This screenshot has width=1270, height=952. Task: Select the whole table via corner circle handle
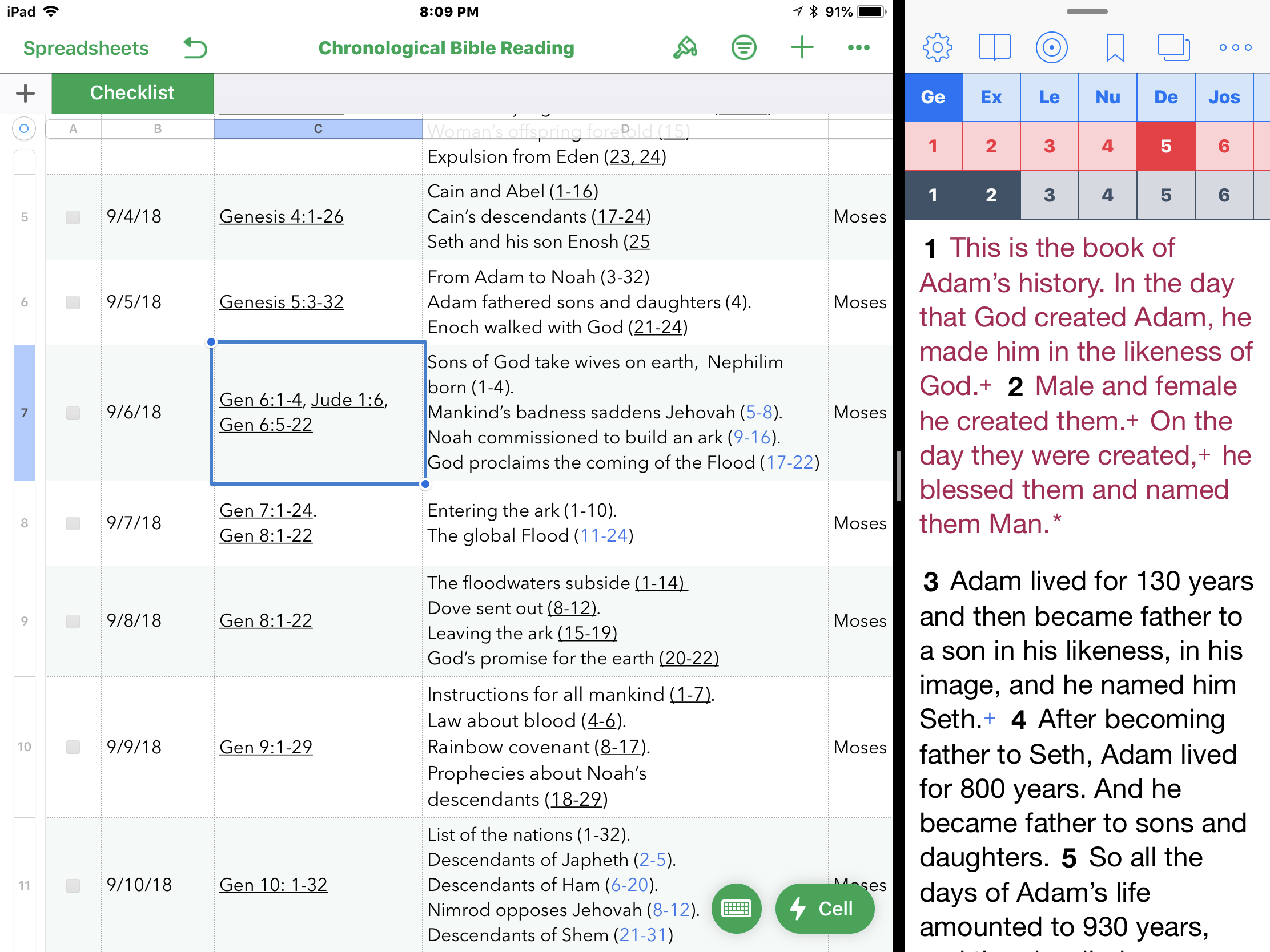point(24,128)
